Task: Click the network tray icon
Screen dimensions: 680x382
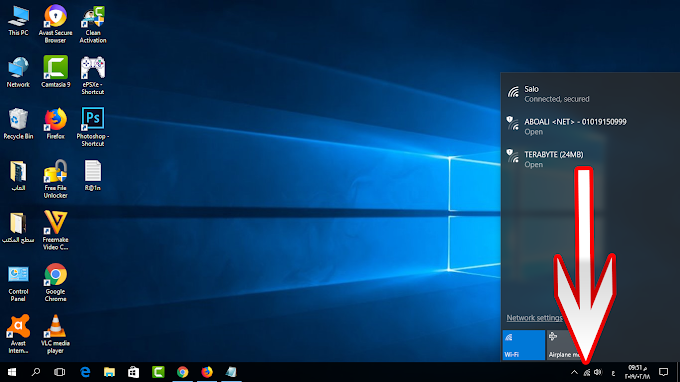Action: pos(587,372)
